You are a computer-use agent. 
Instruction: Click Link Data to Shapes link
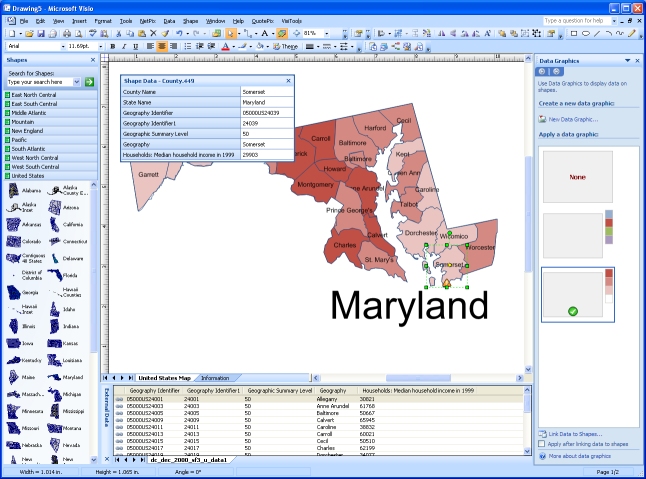tap(575, 434)
